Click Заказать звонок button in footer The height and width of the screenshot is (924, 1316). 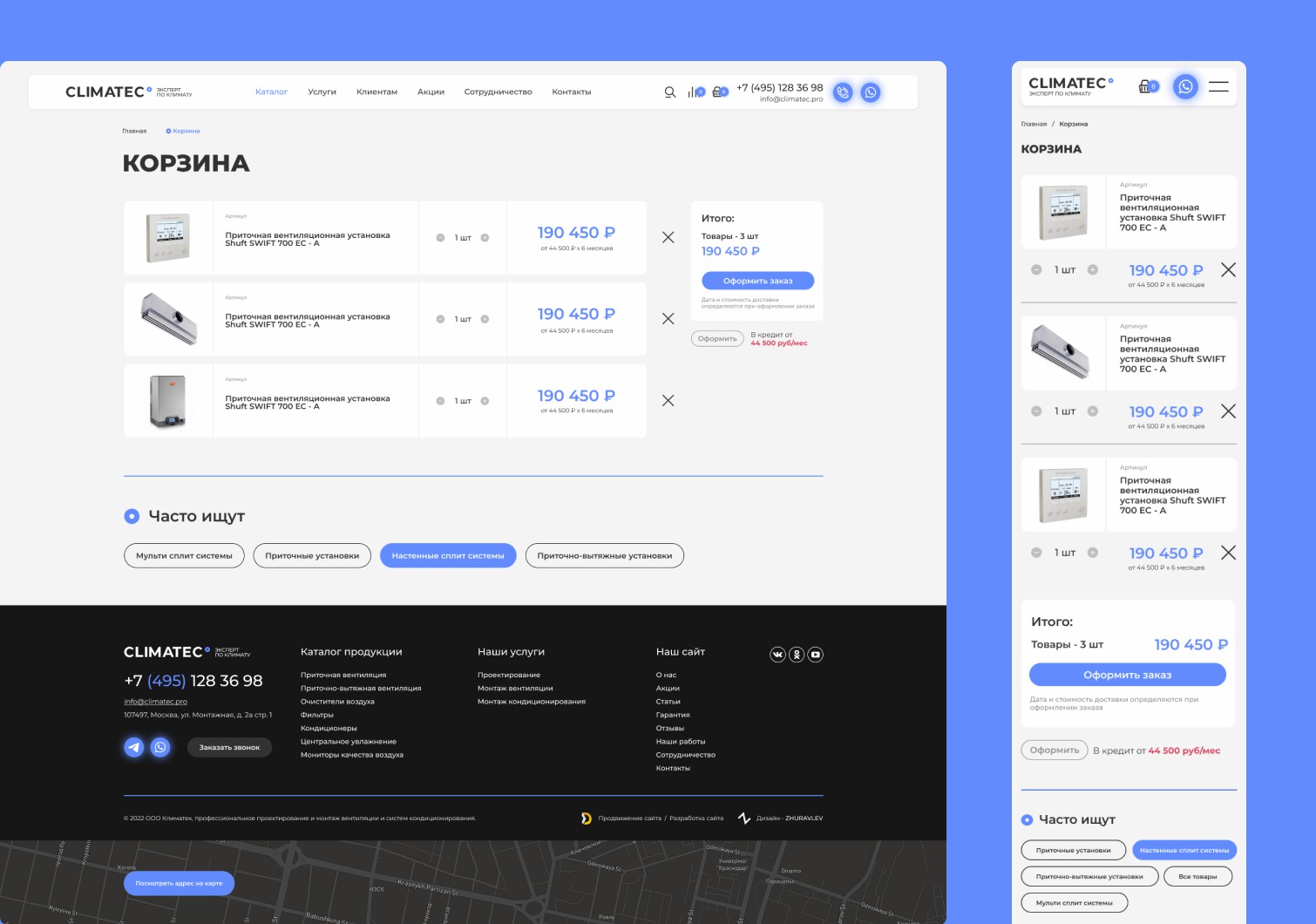(x=229, y=747)
